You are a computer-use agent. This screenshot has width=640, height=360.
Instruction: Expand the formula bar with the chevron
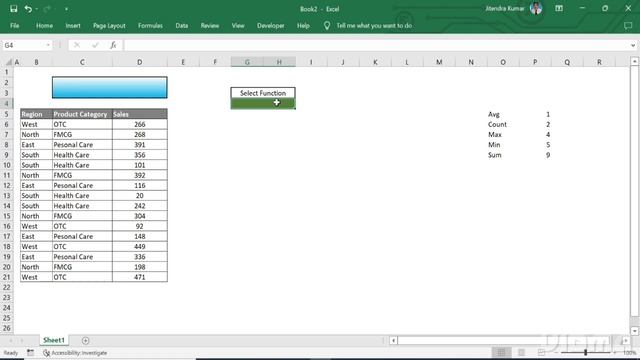coord(633,45)
